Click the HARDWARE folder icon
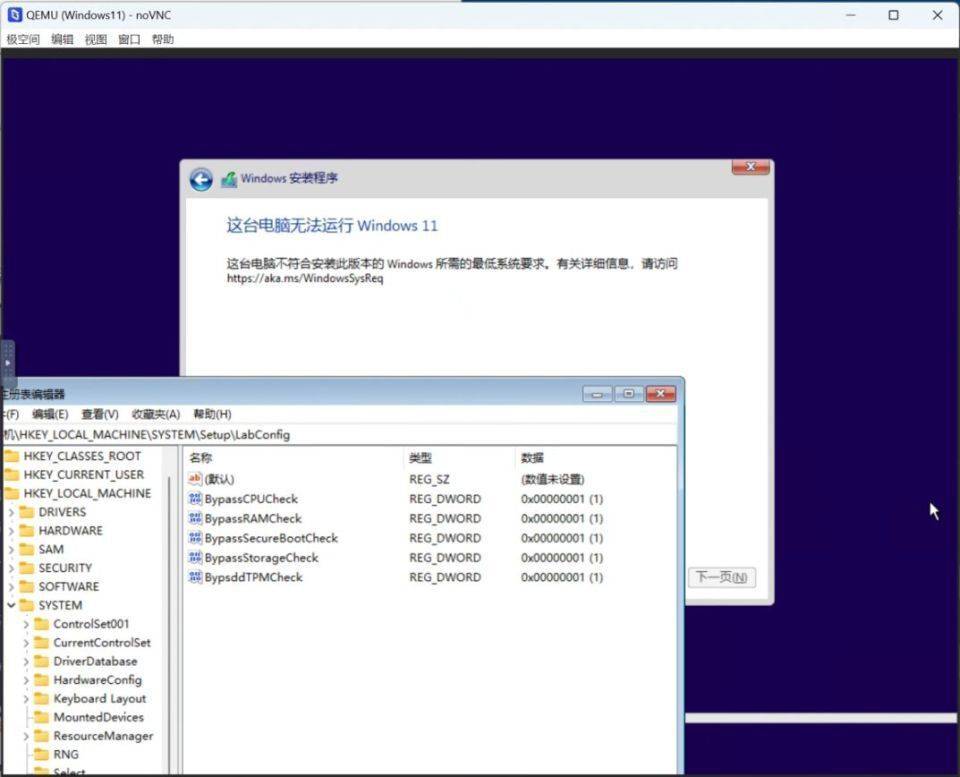The image size is (960, 777). [27, 530]
